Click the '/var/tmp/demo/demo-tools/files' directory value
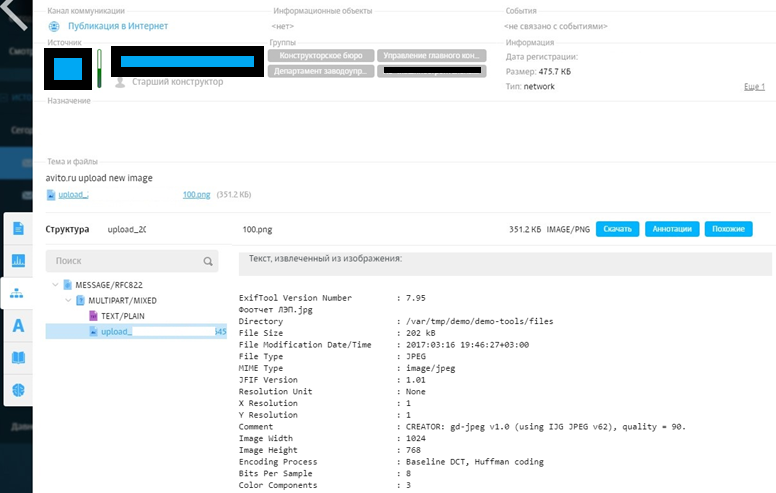The width and height of the screenshot is (776, 493). pyautogui.click(x=480, y=321)
